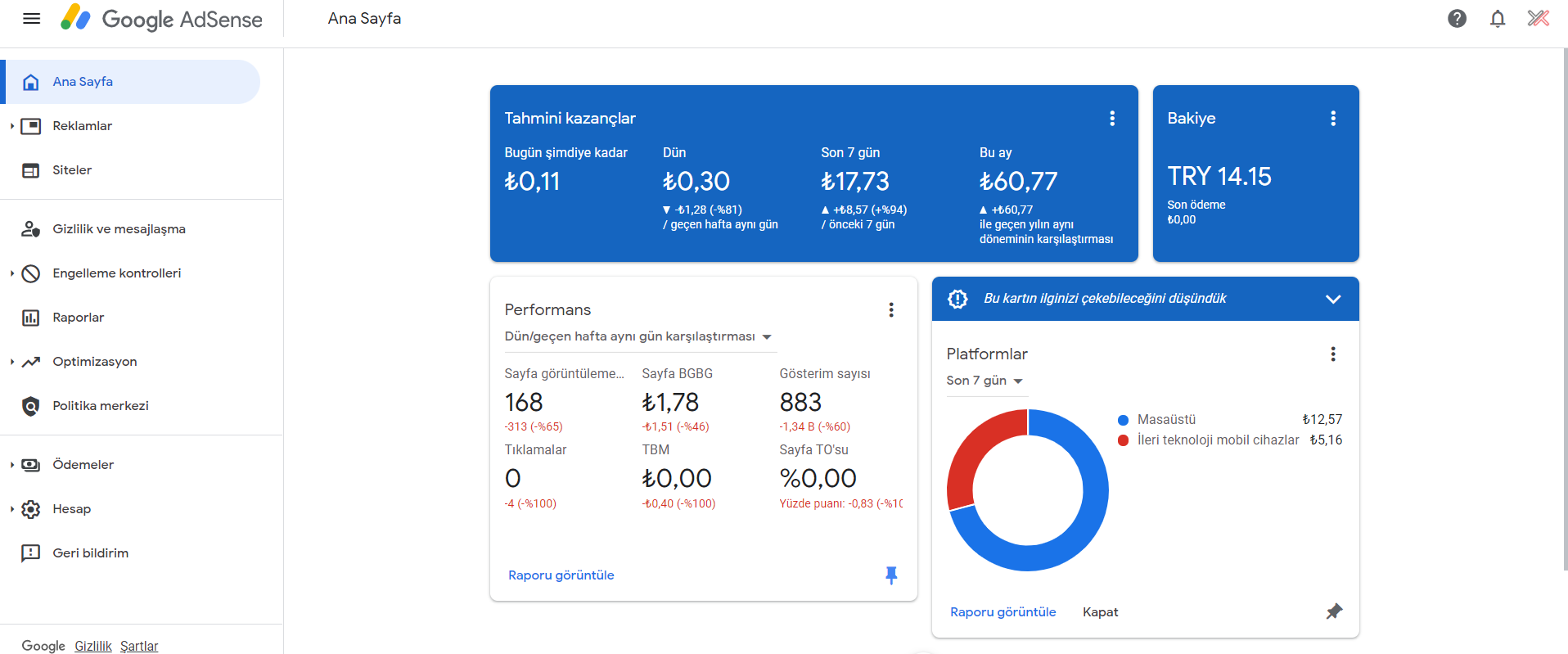Open the Bakiye card options menu

coord(1333,119)
